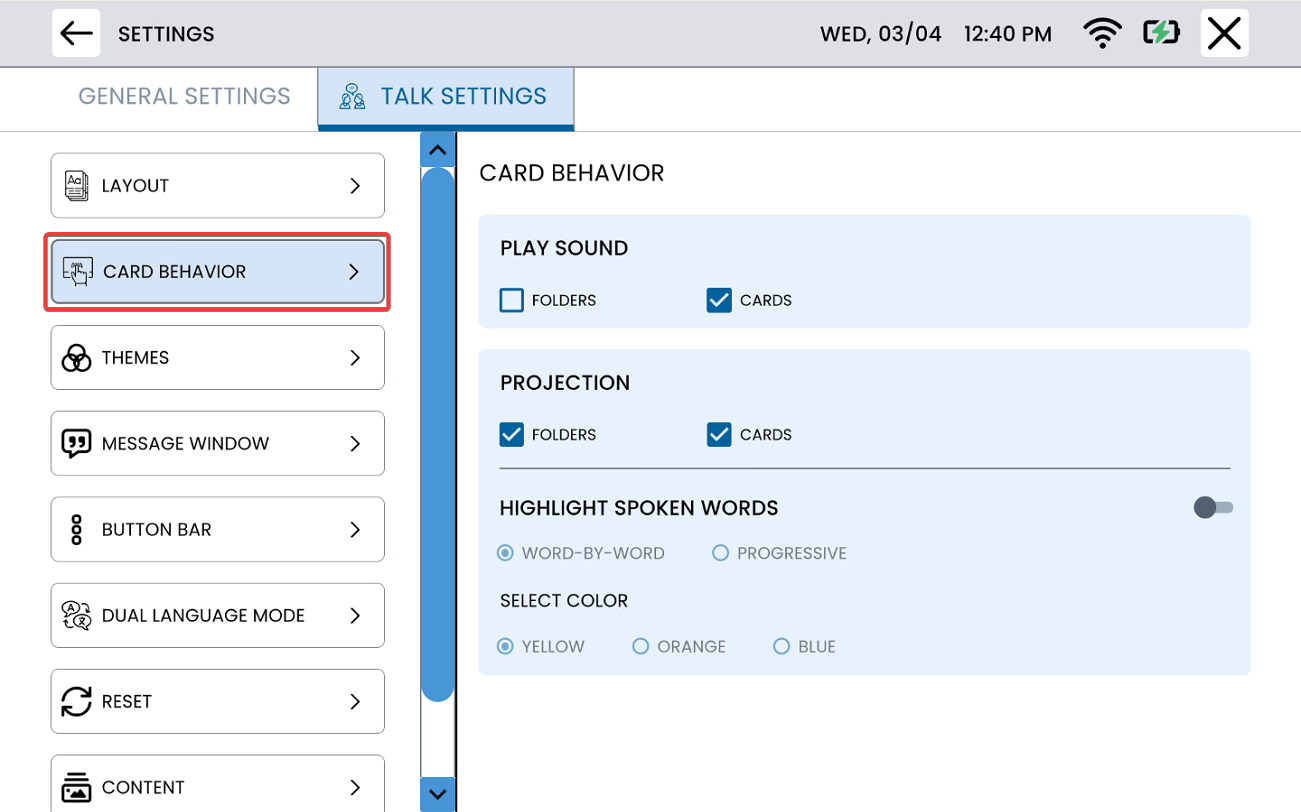The height and width of the screenshot is (812, 1301).
Task: Click the Message Window speech bubble icon
Action: pos(76,444)
